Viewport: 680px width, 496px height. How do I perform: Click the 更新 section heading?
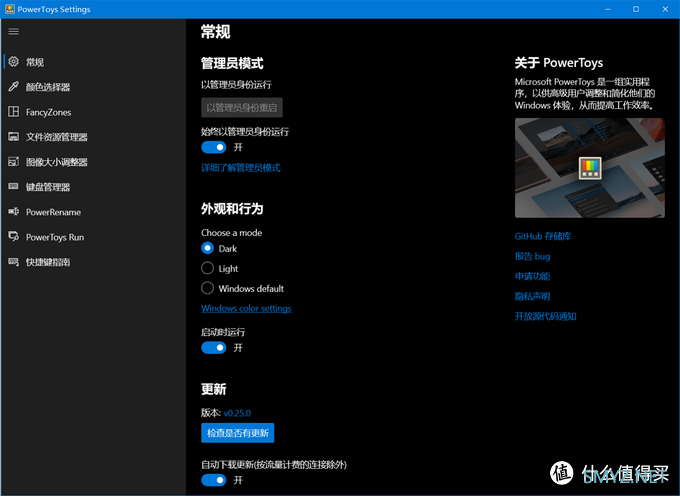213,389
